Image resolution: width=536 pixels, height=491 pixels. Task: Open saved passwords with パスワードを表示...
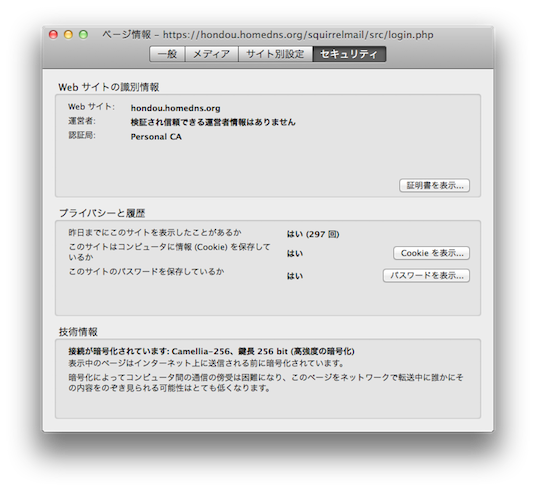point(426,276)
